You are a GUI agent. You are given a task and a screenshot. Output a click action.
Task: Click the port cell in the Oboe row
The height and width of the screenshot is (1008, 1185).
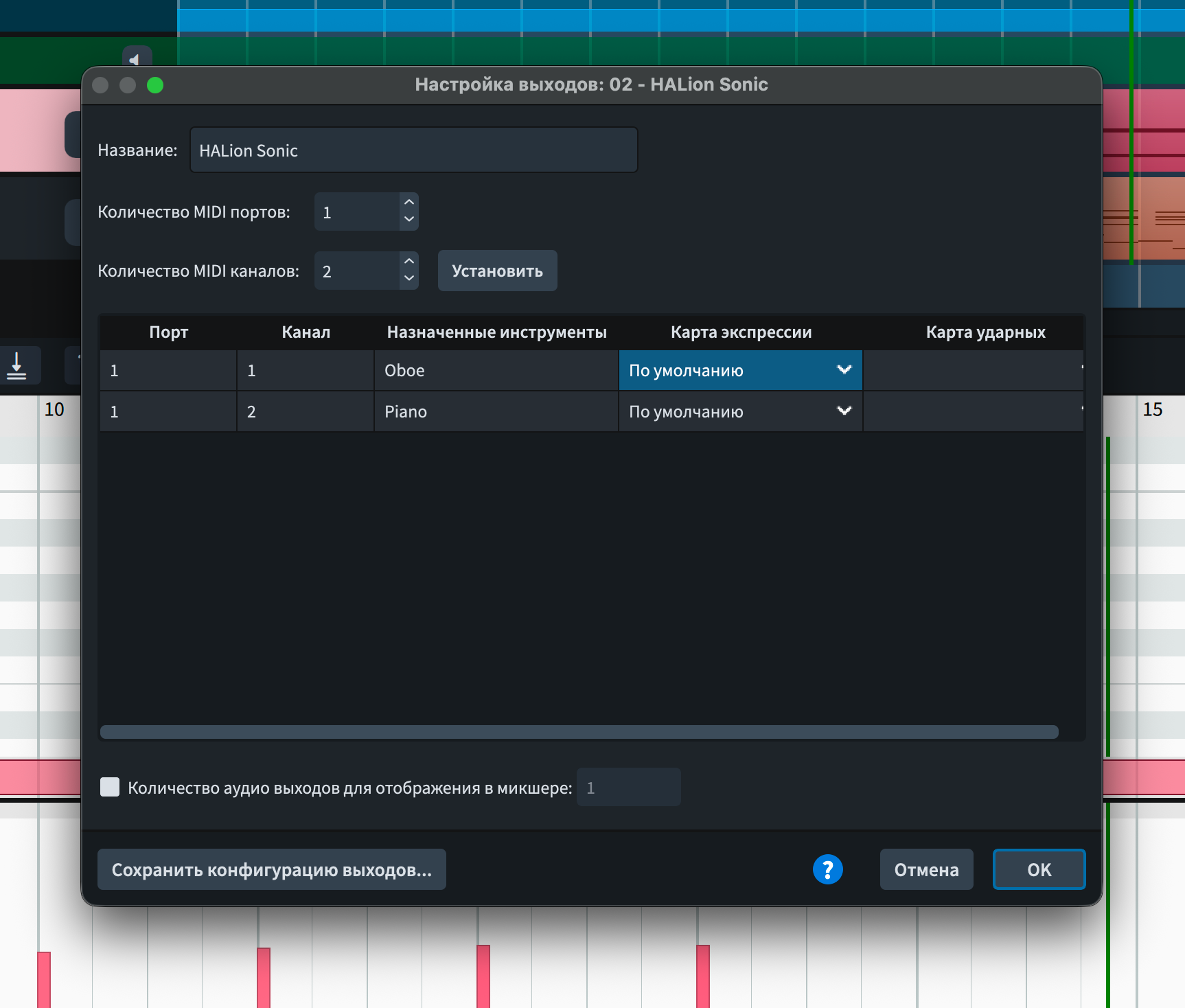point(168,370)
